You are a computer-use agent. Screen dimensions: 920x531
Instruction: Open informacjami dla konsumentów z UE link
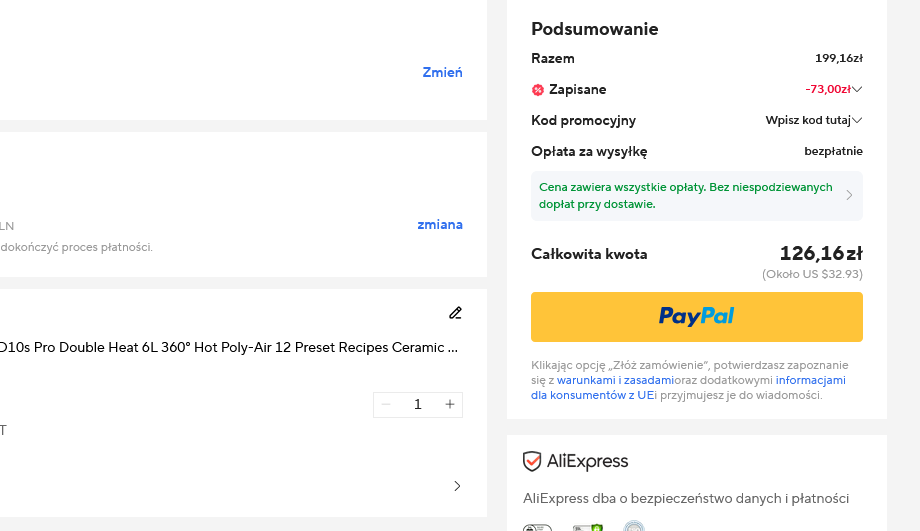tap(688, 388)
